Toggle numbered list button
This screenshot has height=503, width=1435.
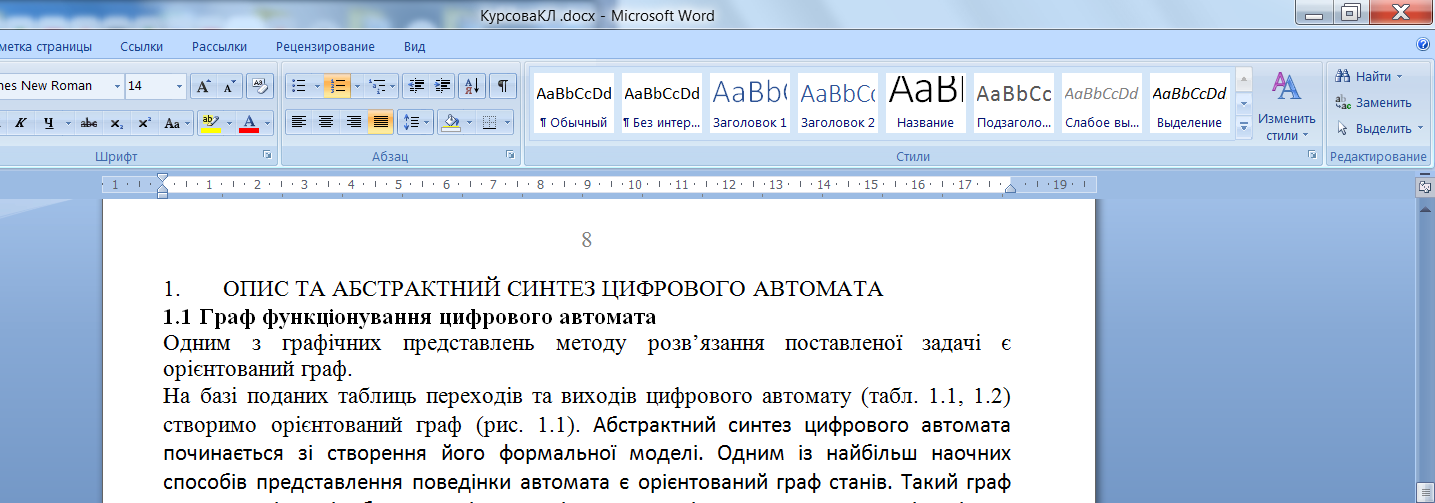337,86
